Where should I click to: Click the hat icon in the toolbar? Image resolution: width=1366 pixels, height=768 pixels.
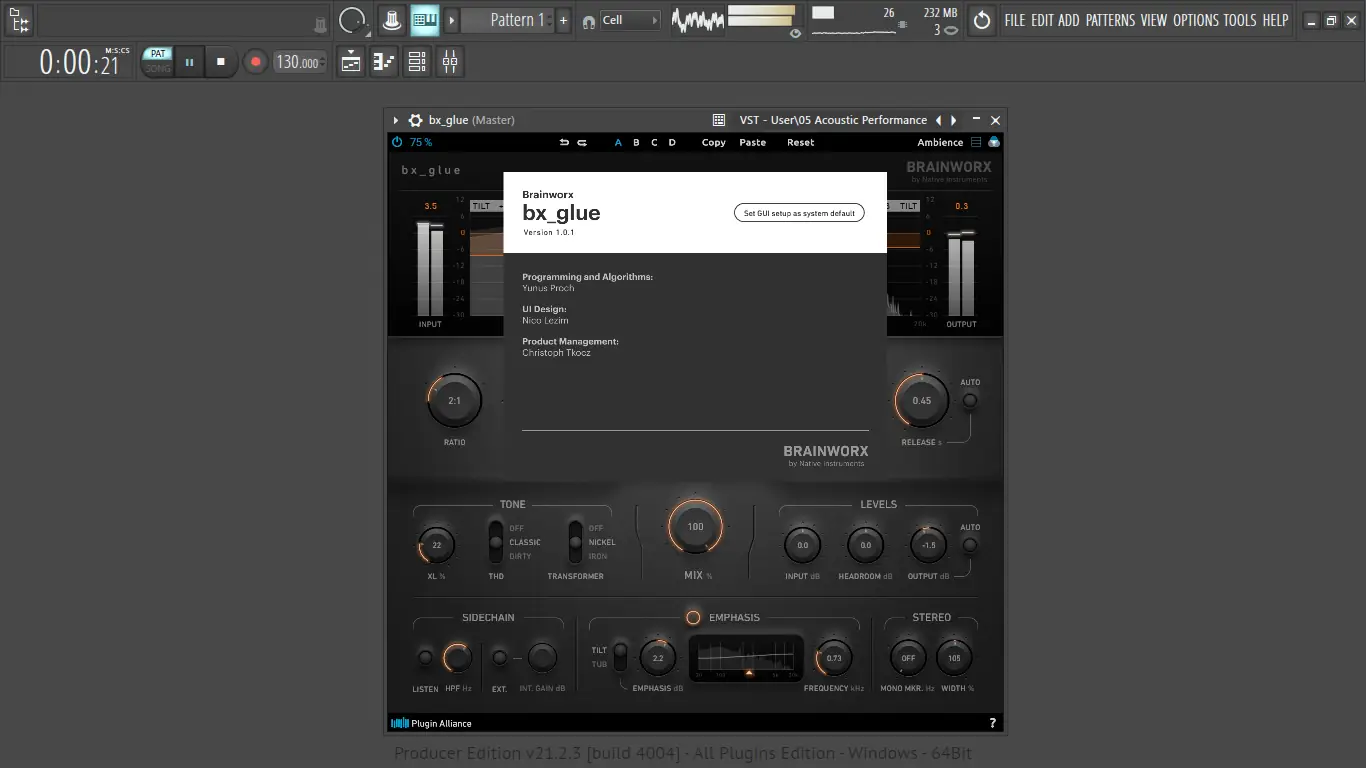392,19
